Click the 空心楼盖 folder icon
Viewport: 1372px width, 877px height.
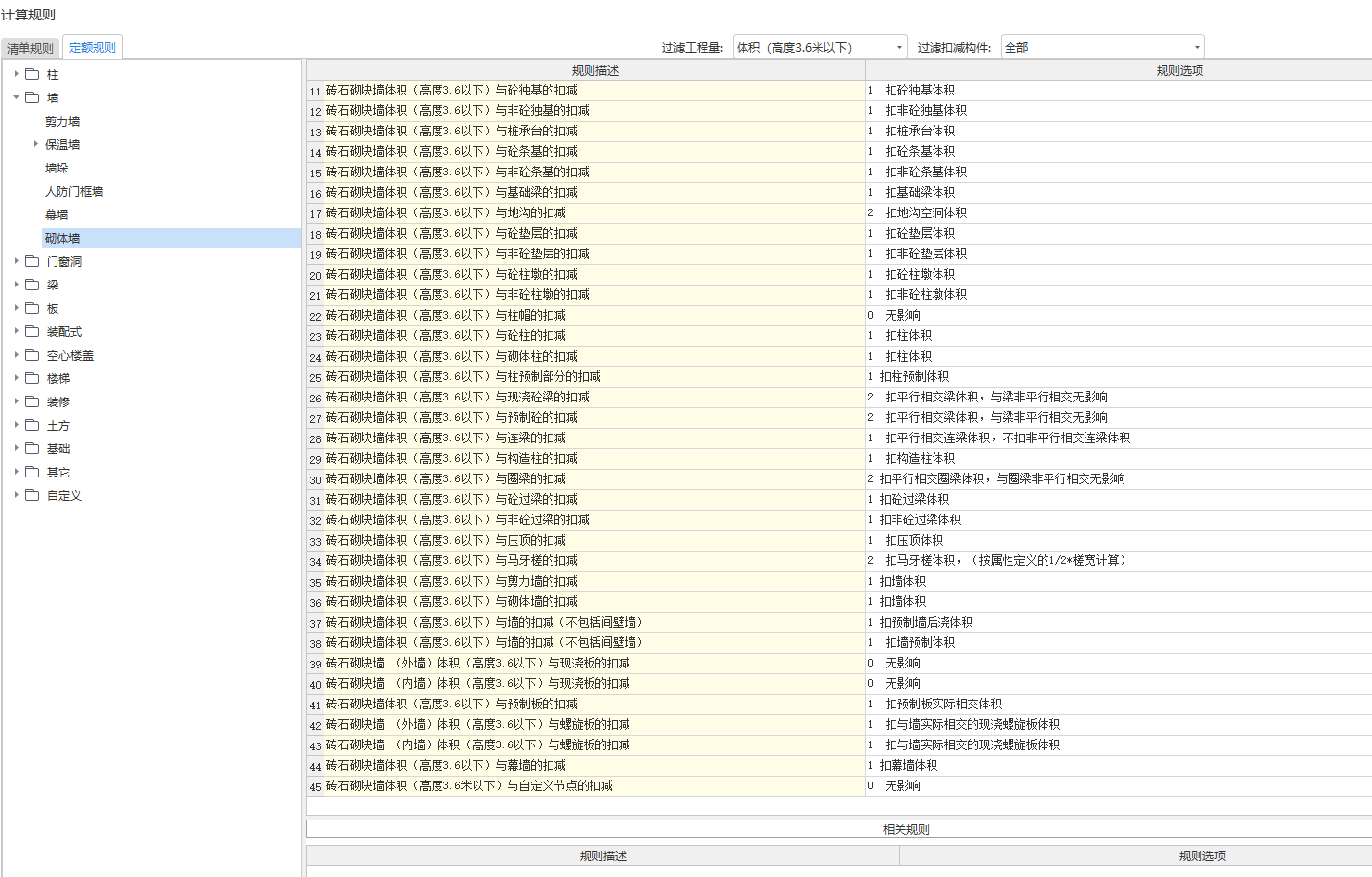click(32, 355)
